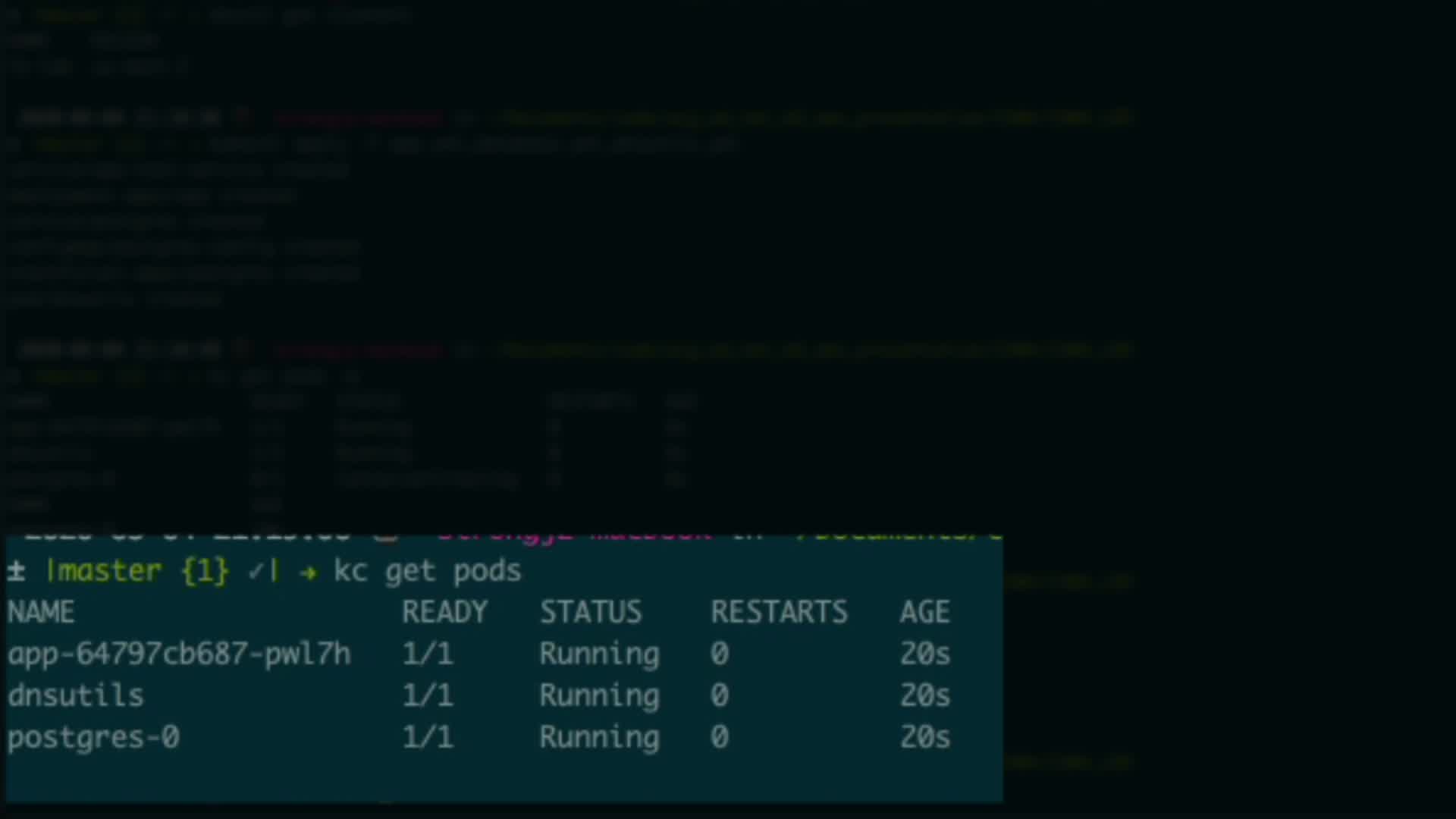
Task: Click the READY column header
Action: tap(444, 612)
